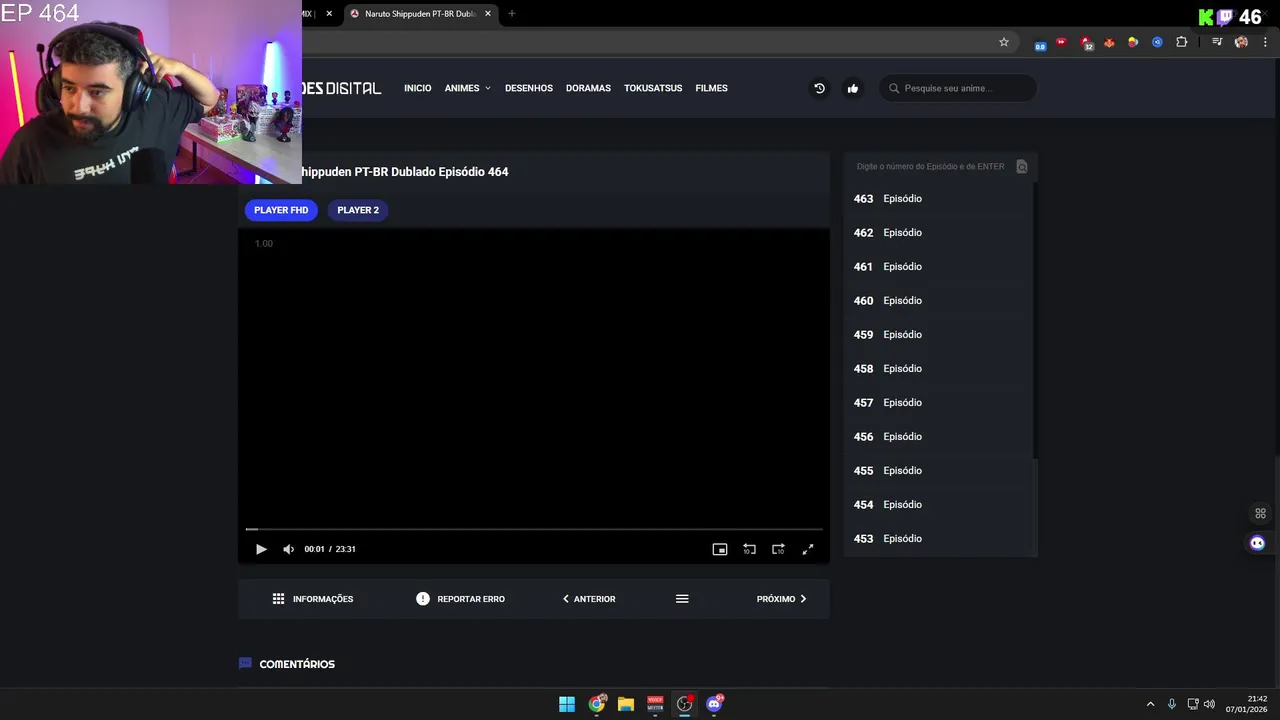Open the media control music-list icon
1280x720 pixels.
1217,42
